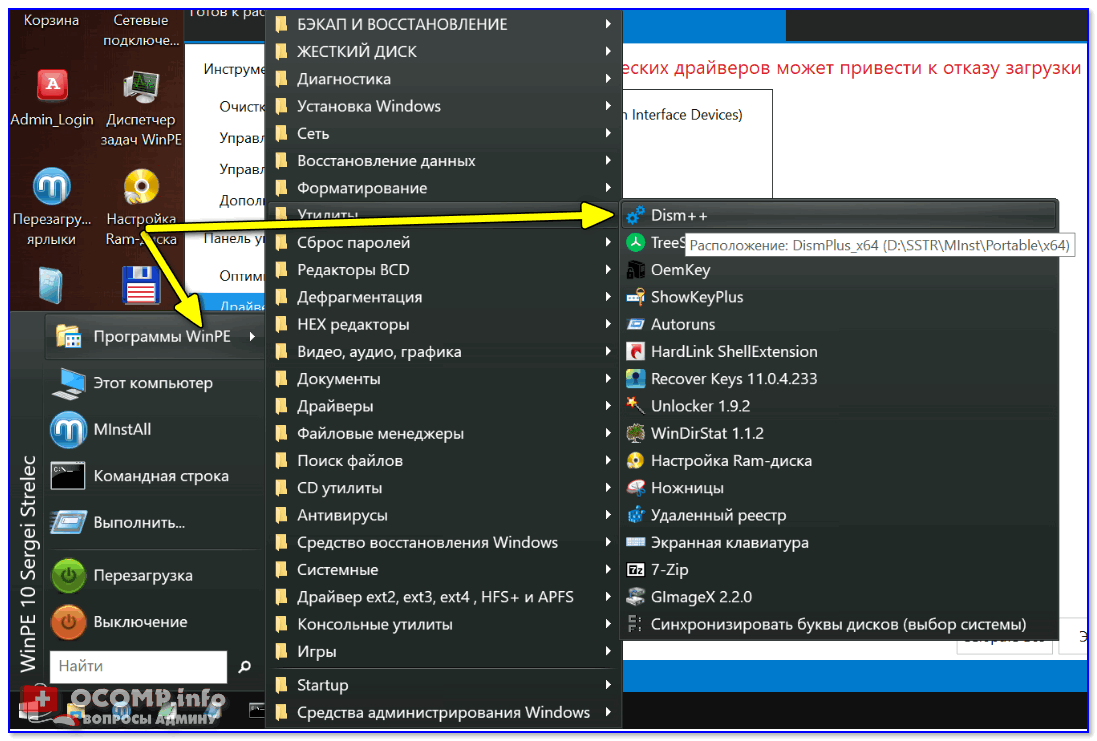Screen dimensions: 1097x741
Task: Open GImageX 2.2.0 tool
Action: click(x=700, y=597)
